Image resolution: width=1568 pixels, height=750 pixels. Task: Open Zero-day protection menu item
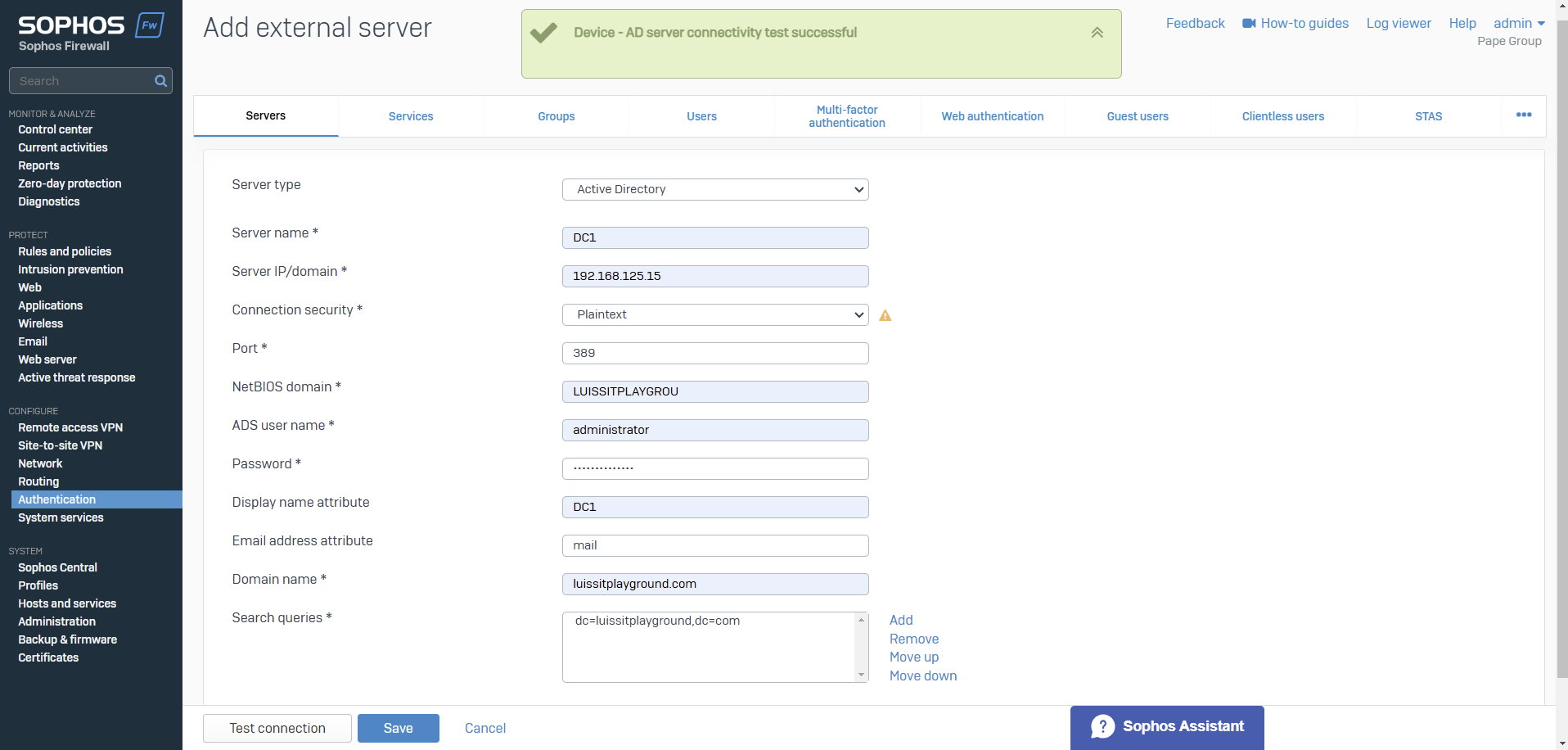point(70,183)
